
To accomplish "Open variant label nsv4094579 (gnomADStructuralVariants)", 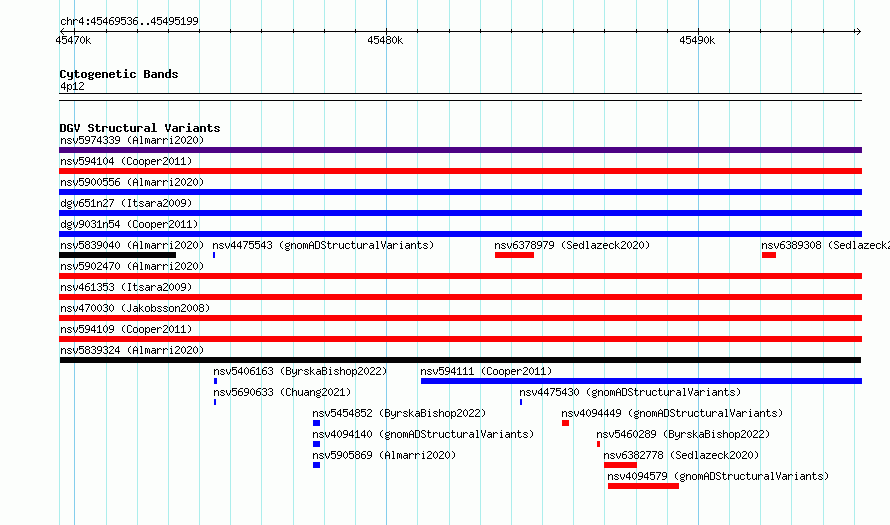I will (718, 476).
